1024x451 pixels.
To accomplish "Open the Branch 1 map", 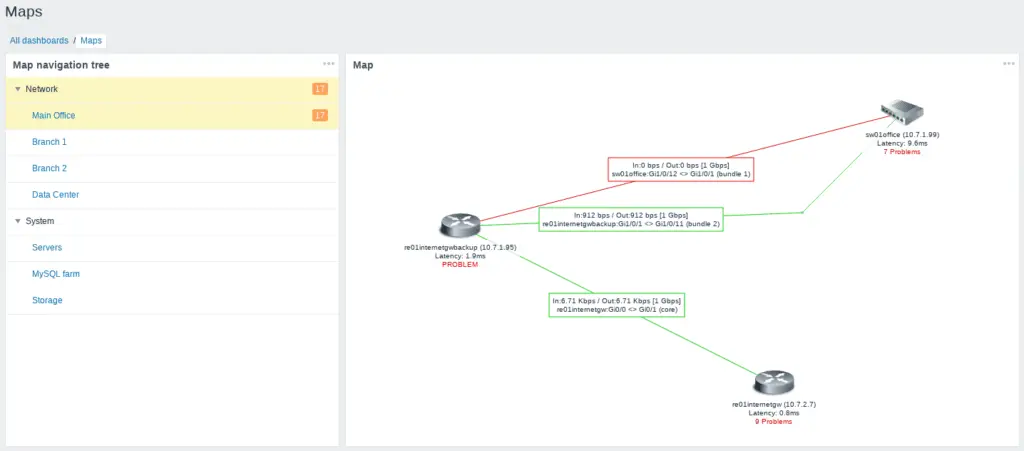I will pyautogui.click(x=50, y=142).
